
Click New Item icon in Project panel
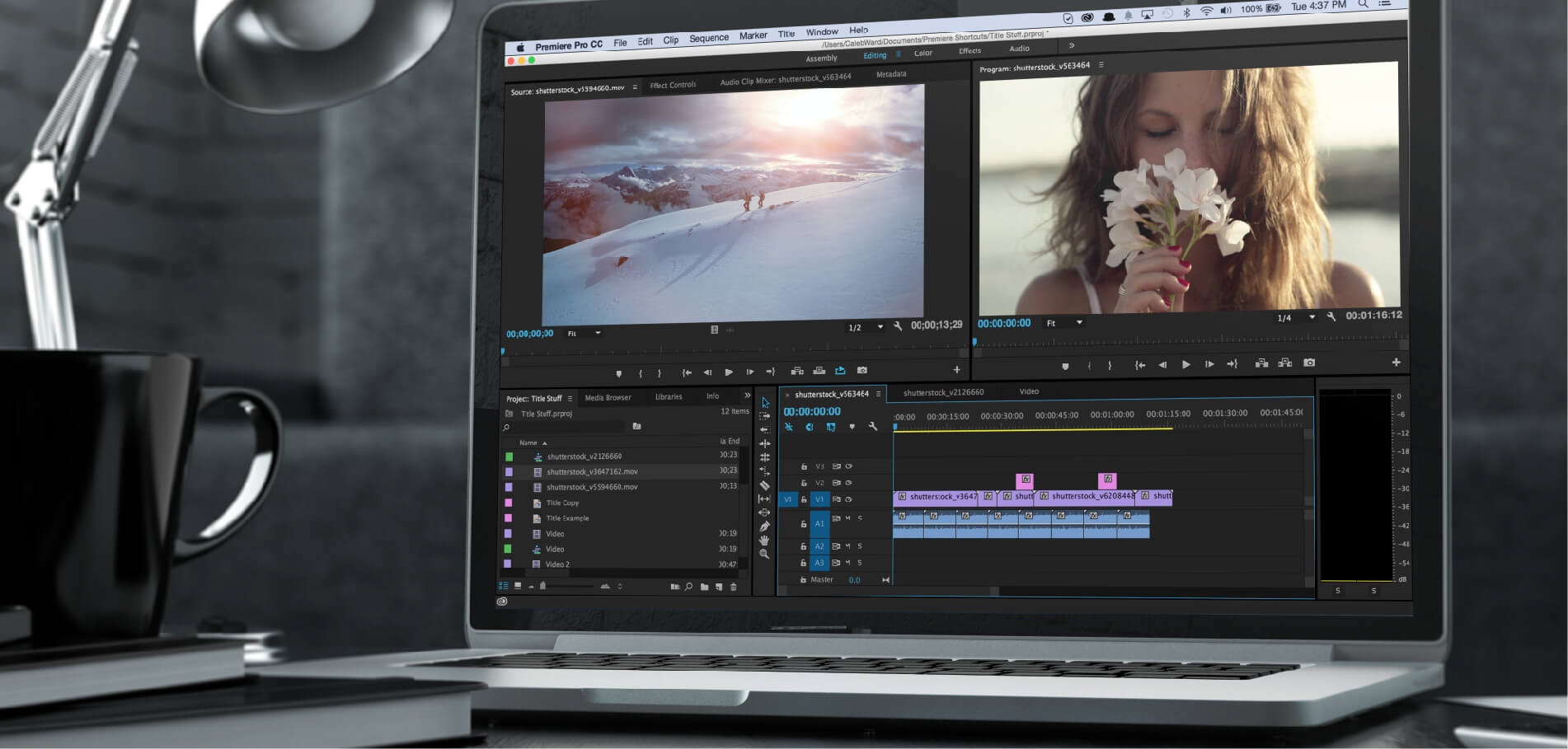click(x=719, y=587)
